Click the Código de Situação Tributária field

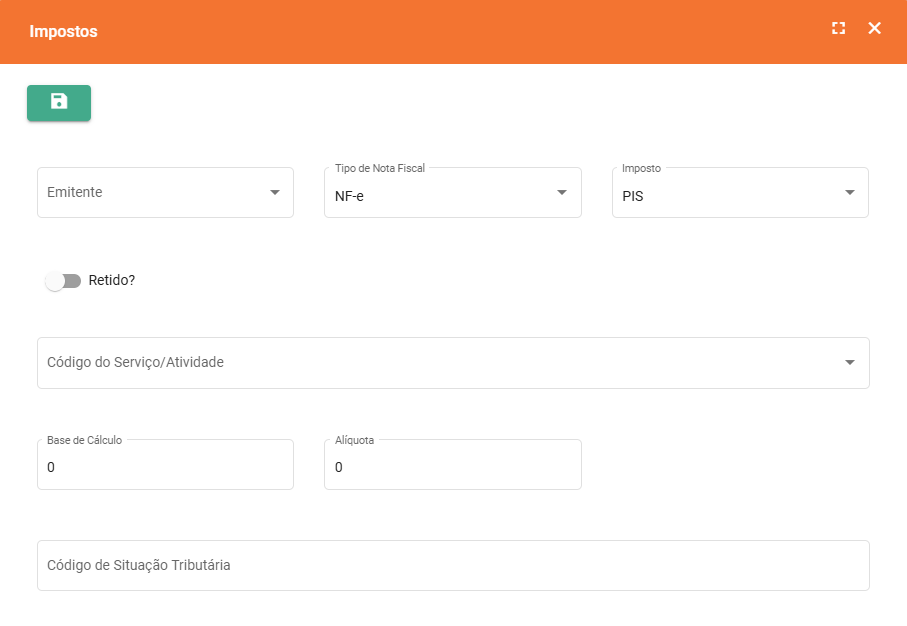point(452,565)
